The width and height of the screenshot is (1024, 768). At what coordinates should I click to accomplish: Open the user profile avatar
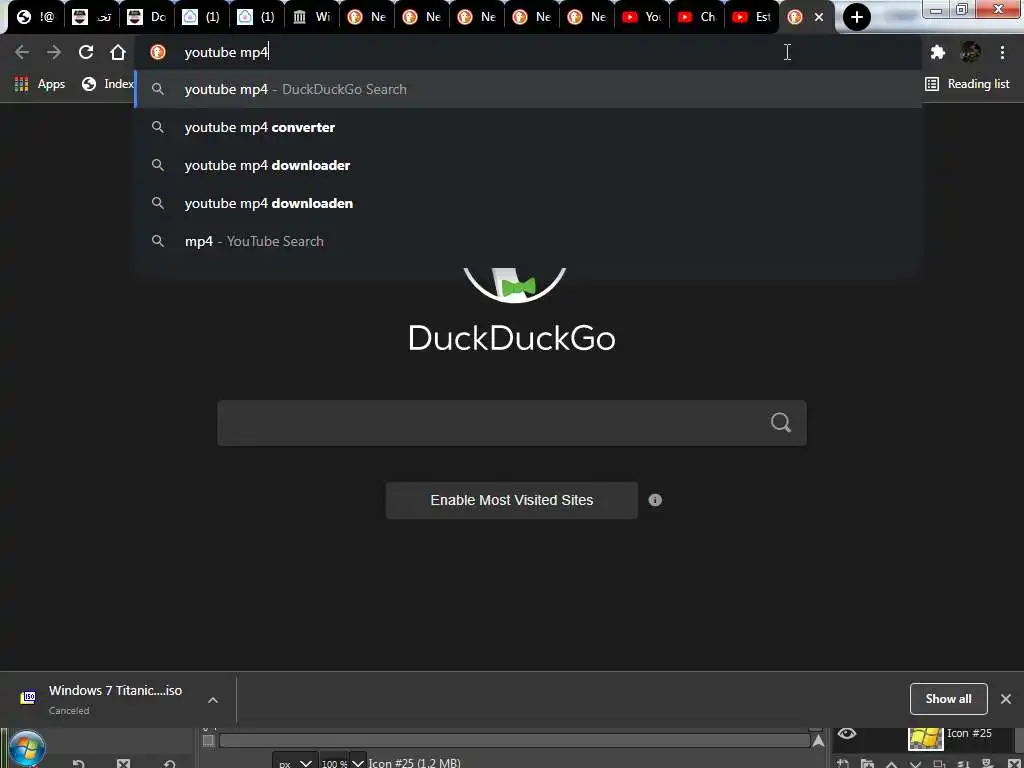[970, 52]
